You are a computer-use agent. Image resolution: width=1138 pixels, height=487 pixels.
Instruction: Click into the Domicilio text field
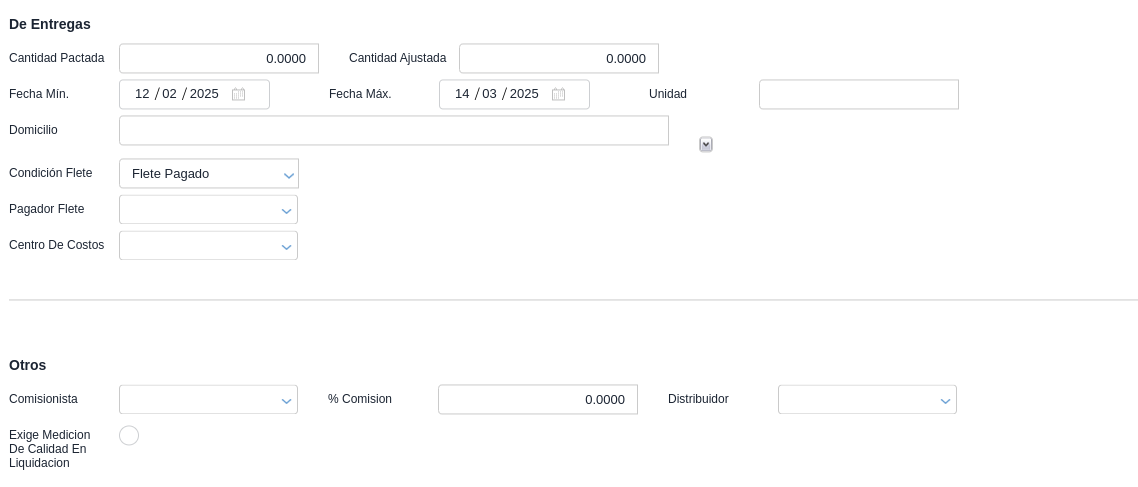pos(393,131)
